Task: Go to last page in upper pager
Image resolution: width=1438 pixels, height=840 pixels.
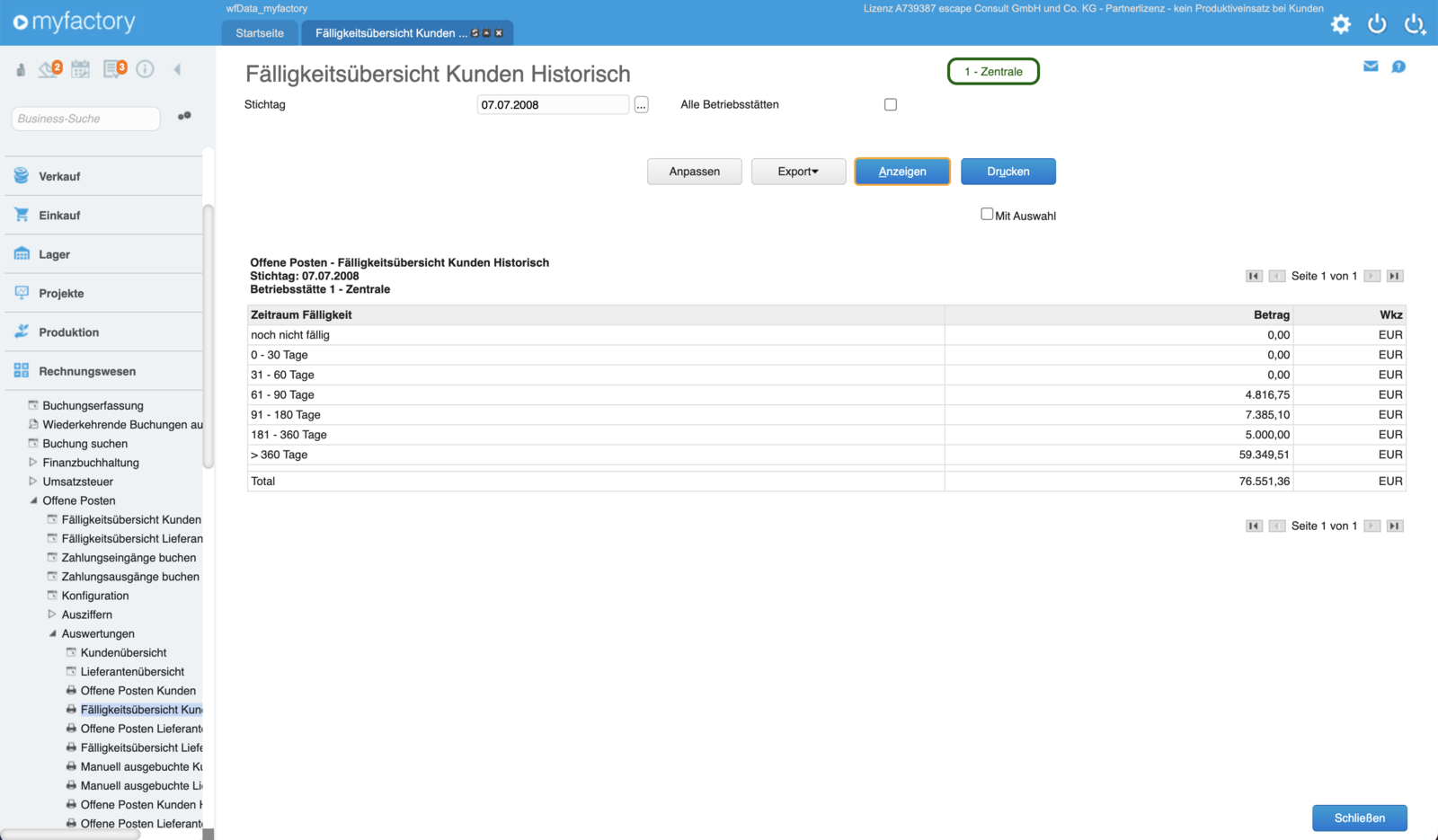Action: [1395, 276]
